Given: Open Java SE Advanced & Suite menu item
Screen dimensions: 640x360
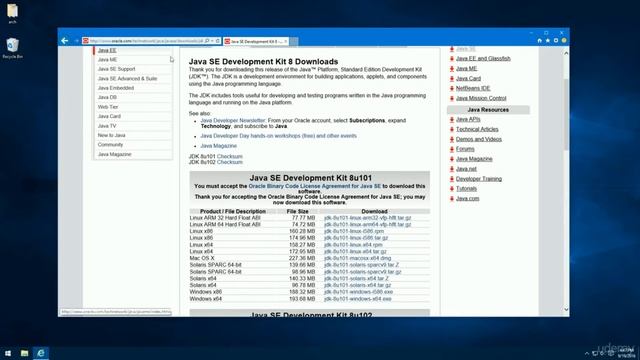Looking at the screenshot, I should (x=127, y=78).
